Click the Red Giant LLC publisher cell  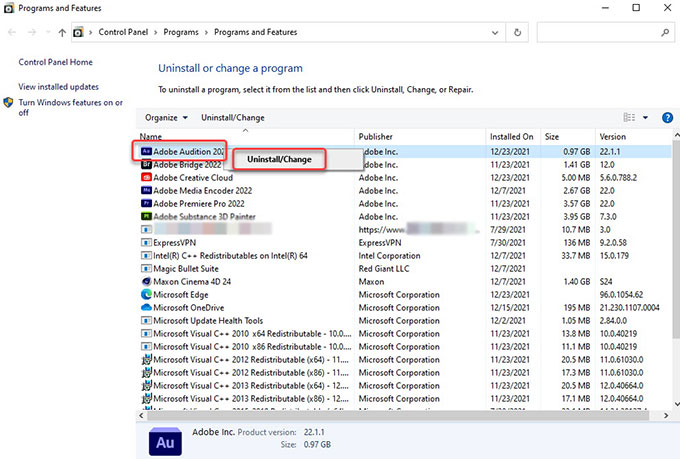tap(384, 269)
